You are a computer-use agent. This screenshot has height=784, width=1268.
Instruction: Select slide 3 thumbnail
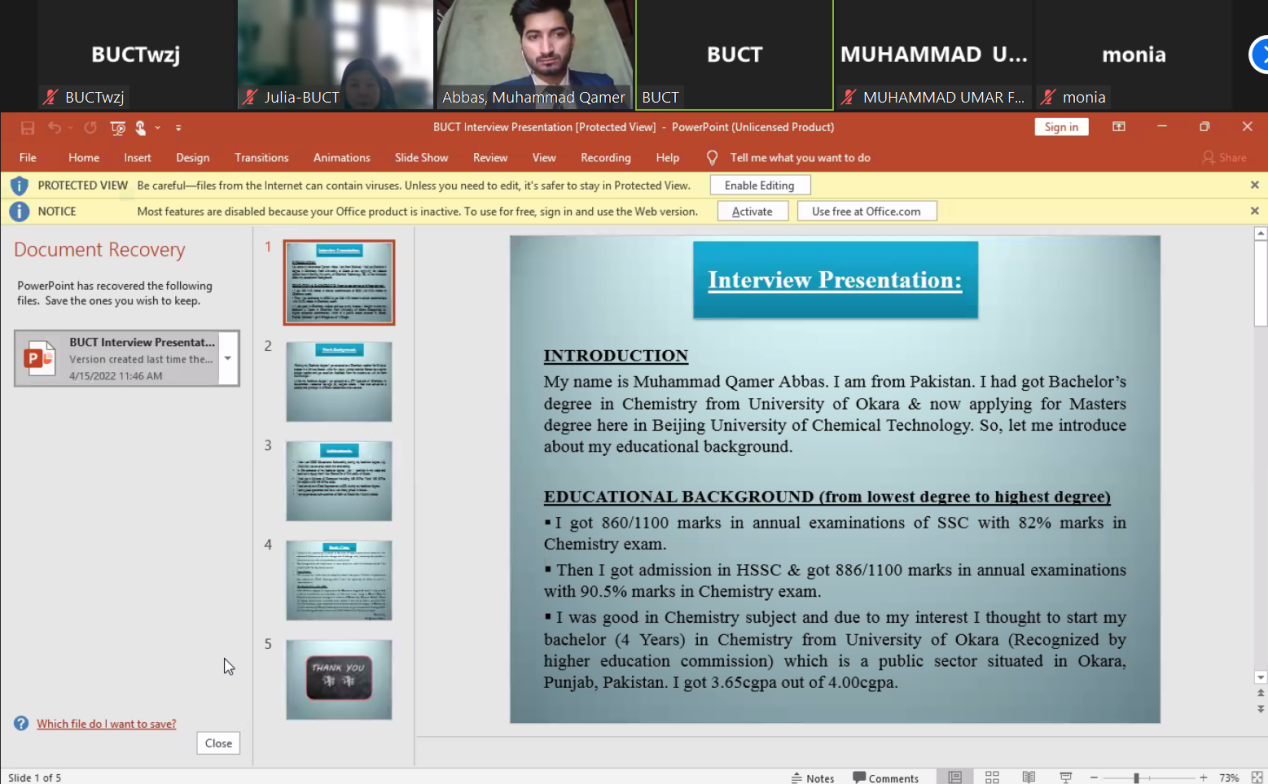coord(339,481)
